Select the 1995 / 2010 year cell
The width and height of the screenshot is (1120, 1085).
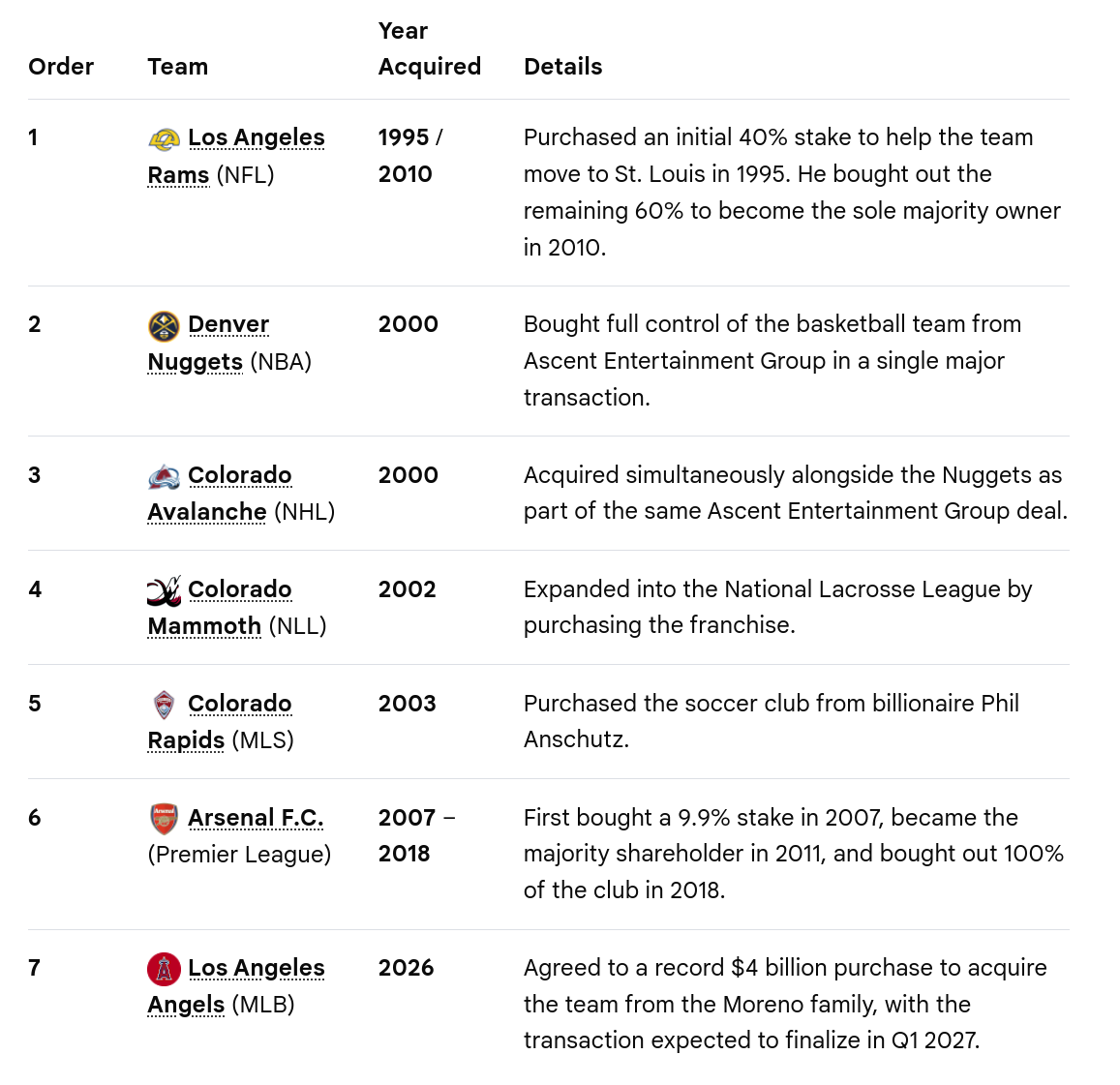tap(410, 156)
